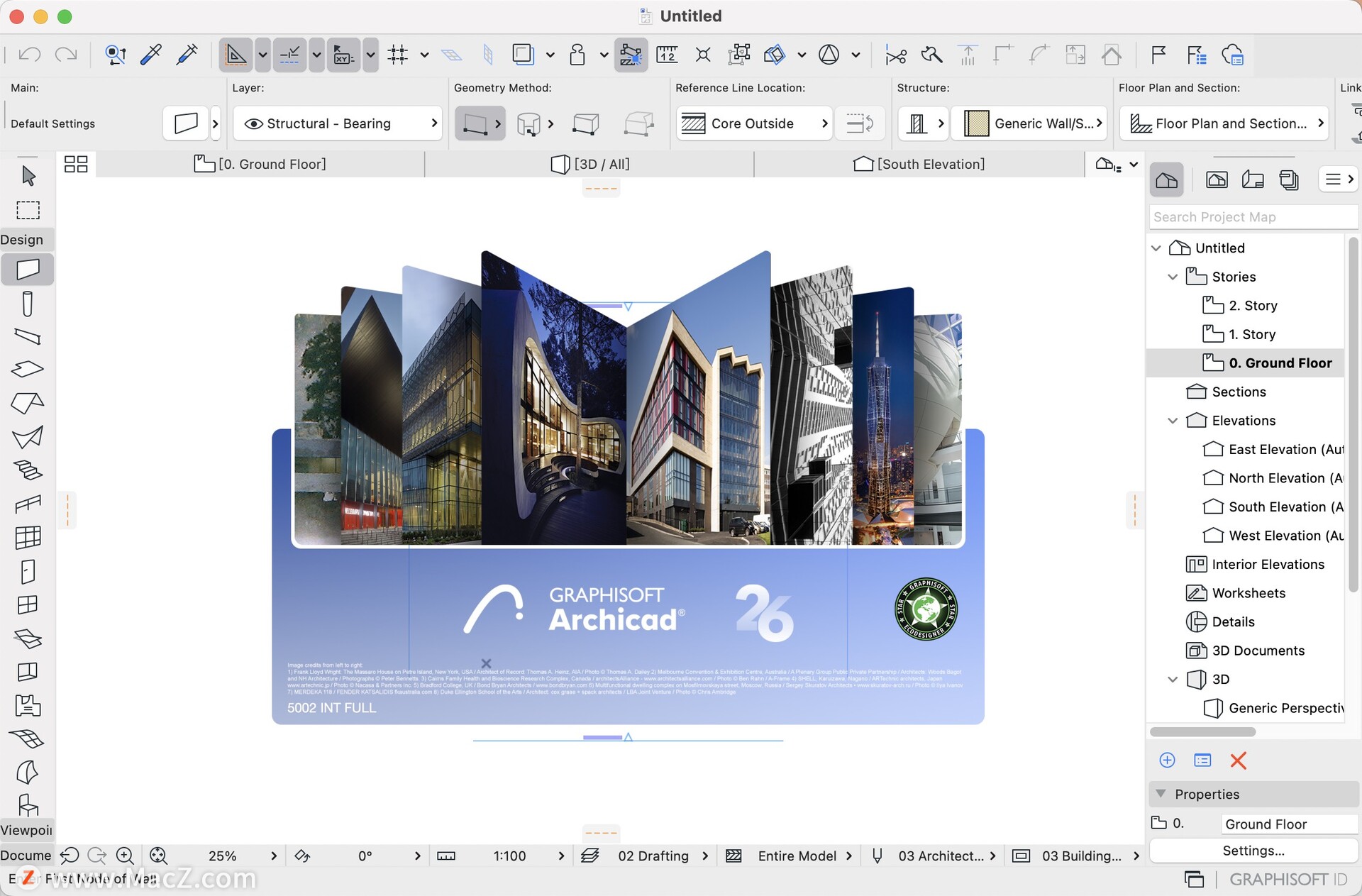
Task: Click the Search Project Map field
Action: pos(1253,217)
